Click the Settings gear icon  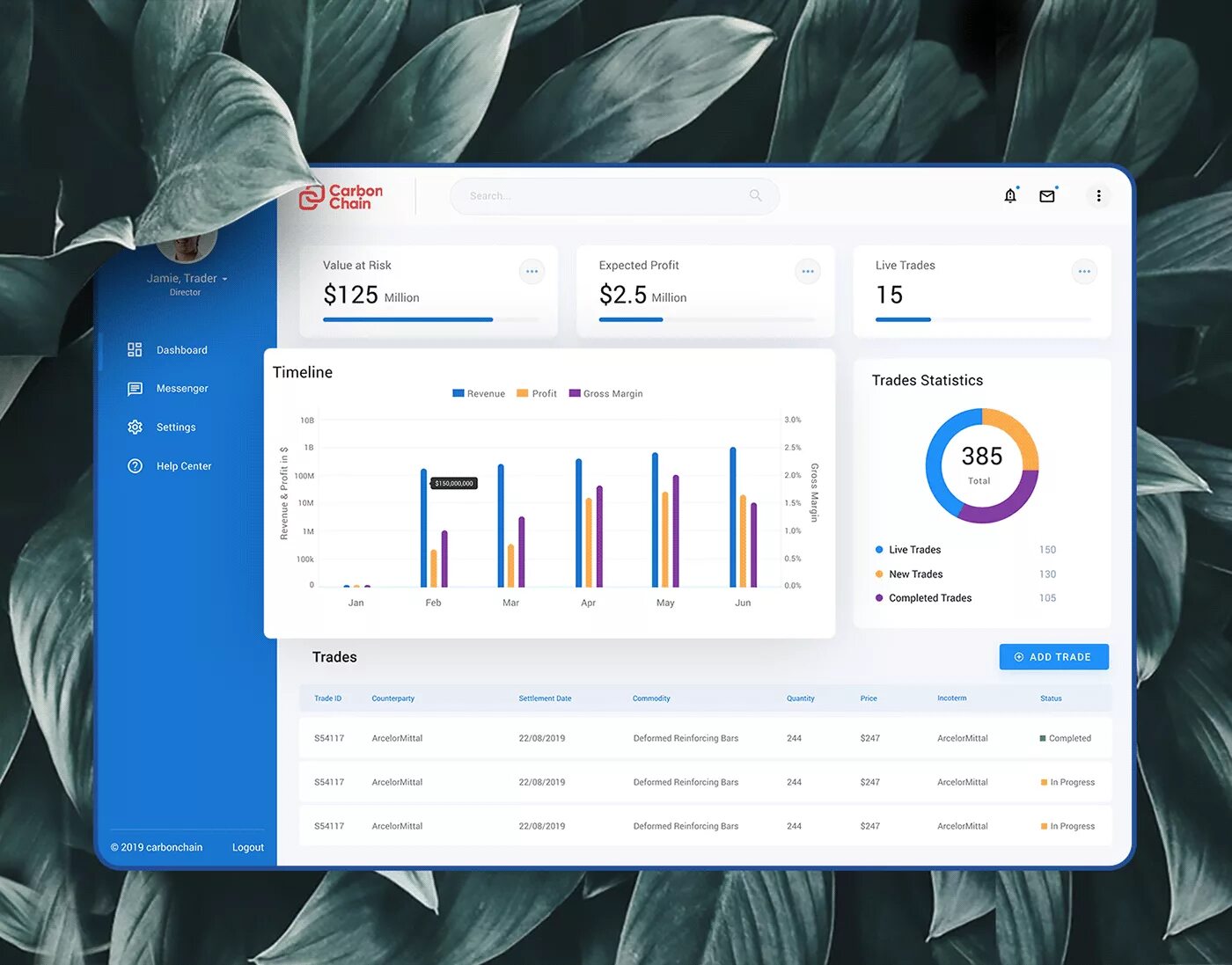[135, 427]
